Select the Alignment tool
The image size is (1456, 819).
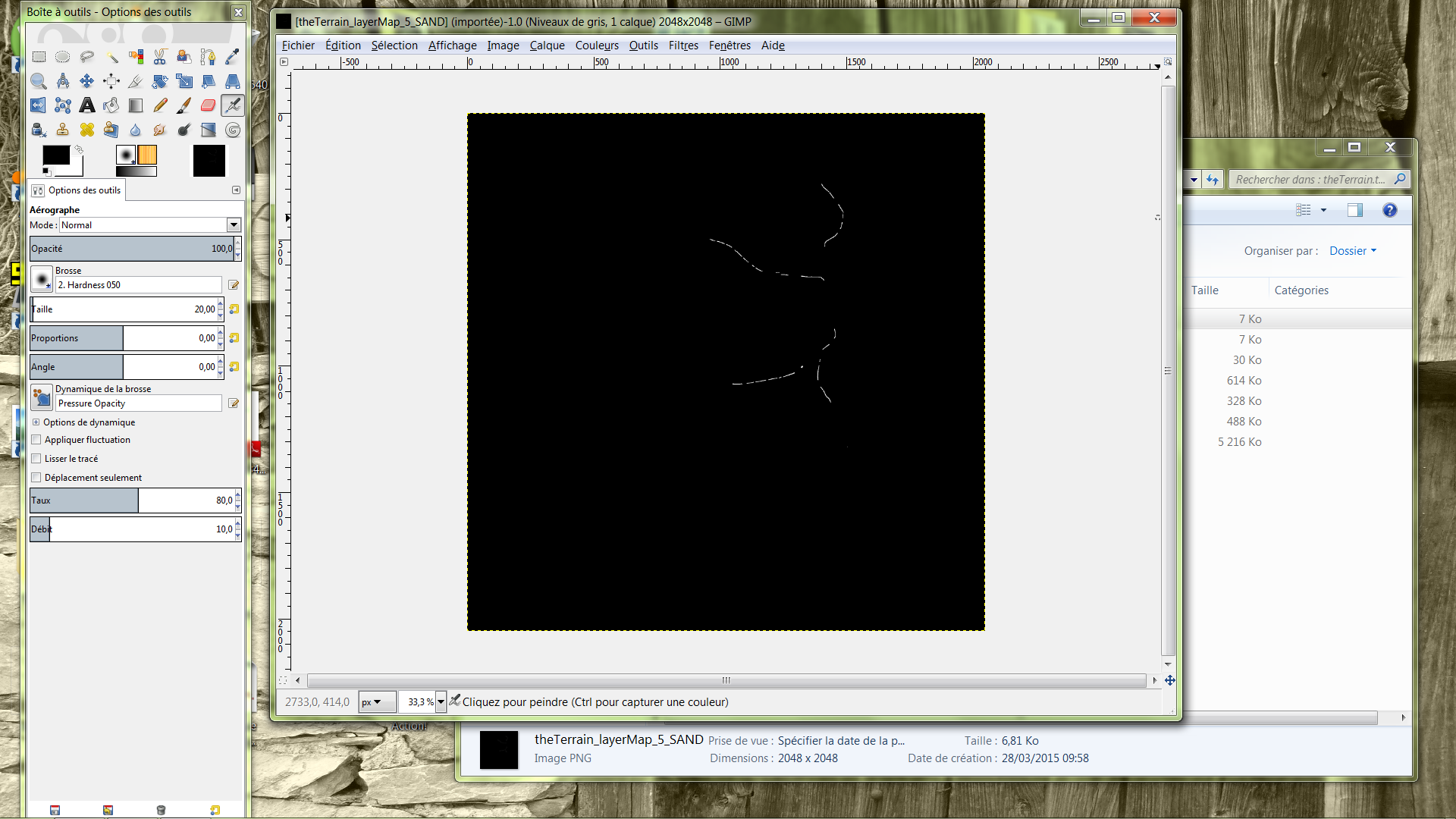(111, 81)
